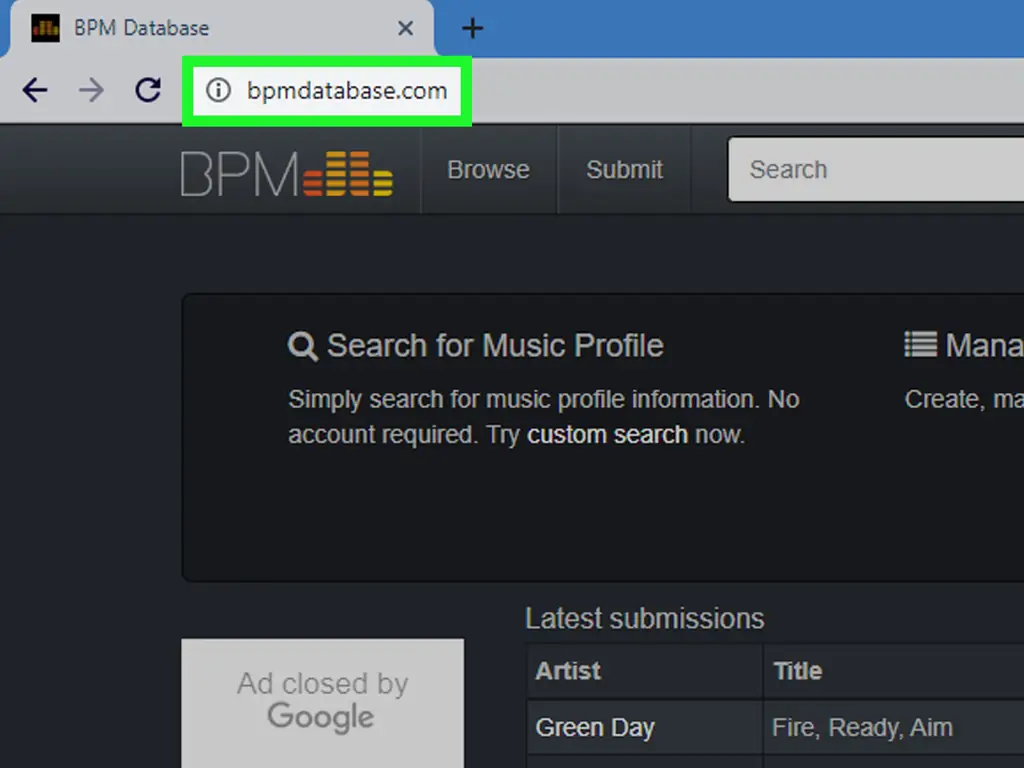Viewport: 1024px width, 768px height.
Task: Click the Ad closed by Google box
Action: tap(323, 703)
